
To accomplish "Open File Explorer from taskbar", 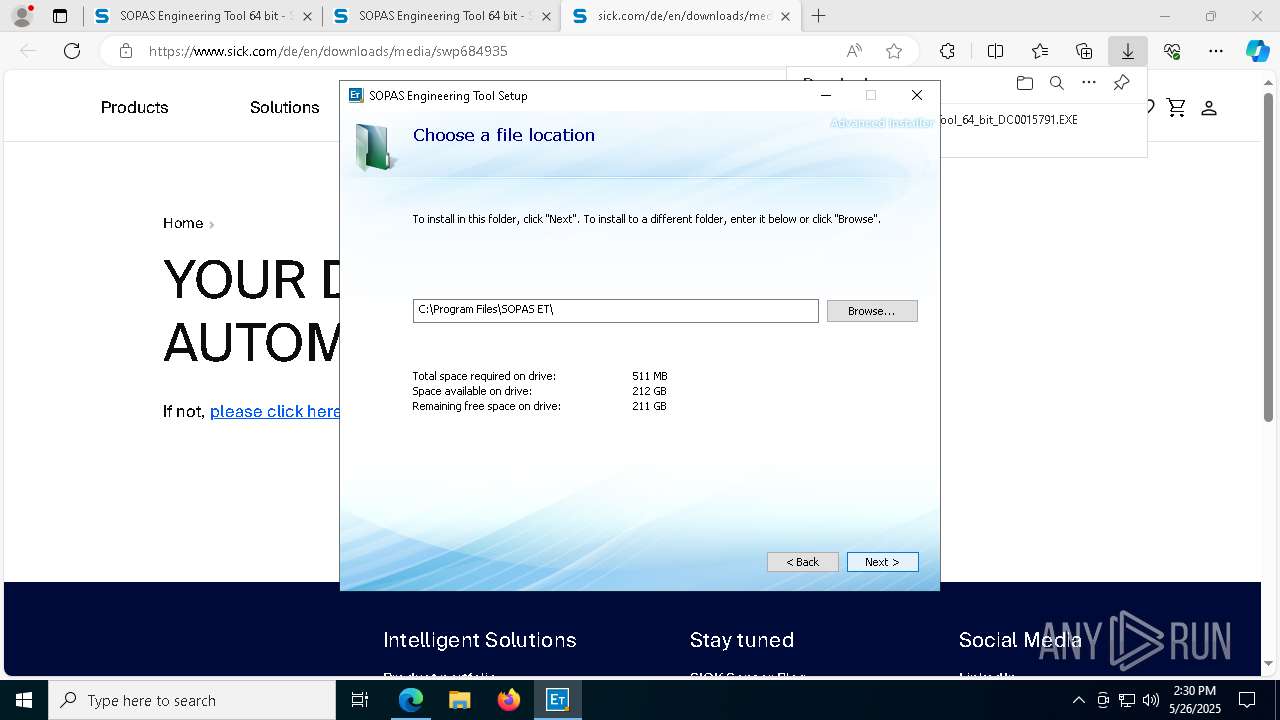I will (x=459, y=700).
